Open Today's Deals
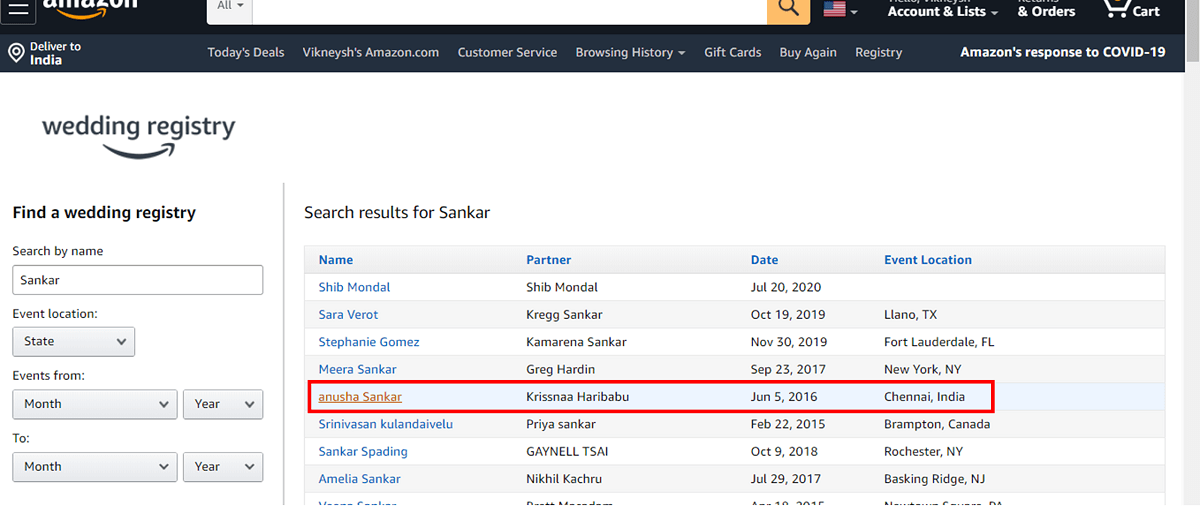The image size is (1200, 518). (246, 52)
